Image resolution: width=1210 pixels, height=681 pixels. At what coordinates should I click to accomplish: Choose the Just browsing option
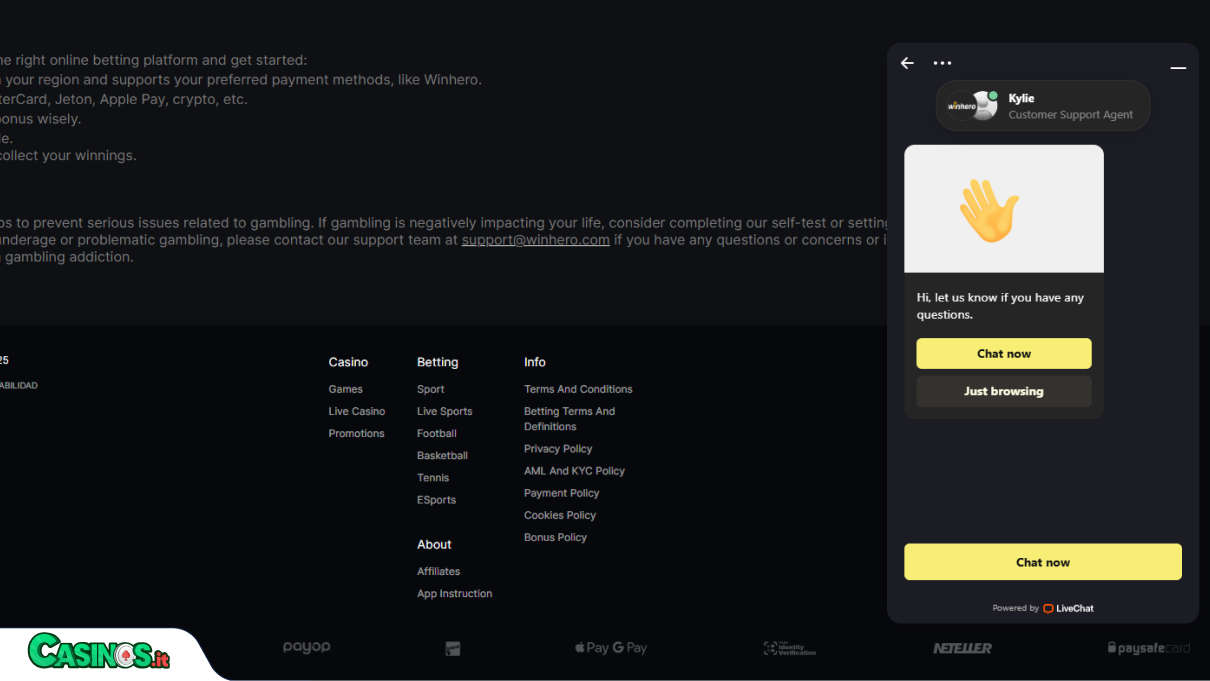coord(1004,391)
